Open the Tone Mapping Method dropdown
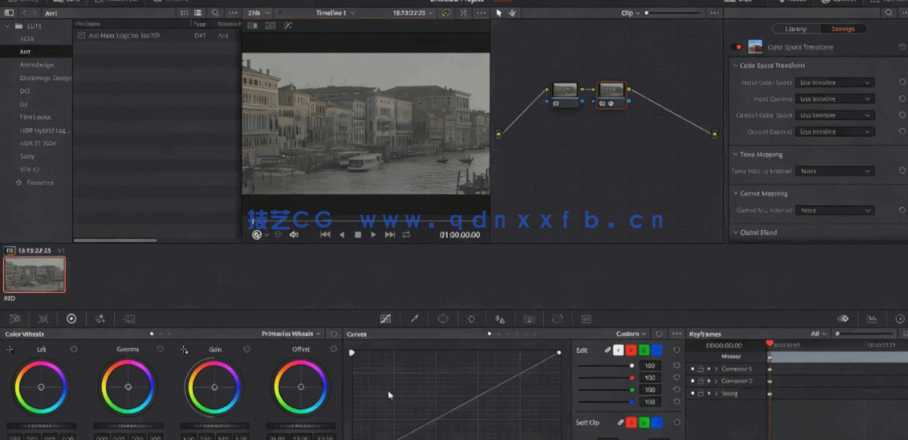Screen dimensions: 908x440 [x=834, y=171]
